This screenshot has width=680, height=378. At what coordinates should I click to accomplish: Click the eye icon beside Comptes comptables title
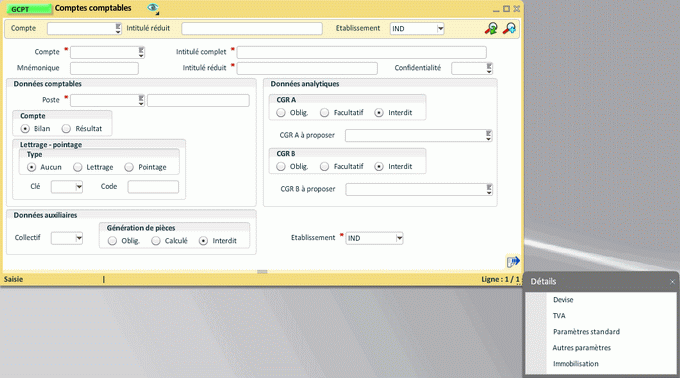coord(153,8)
